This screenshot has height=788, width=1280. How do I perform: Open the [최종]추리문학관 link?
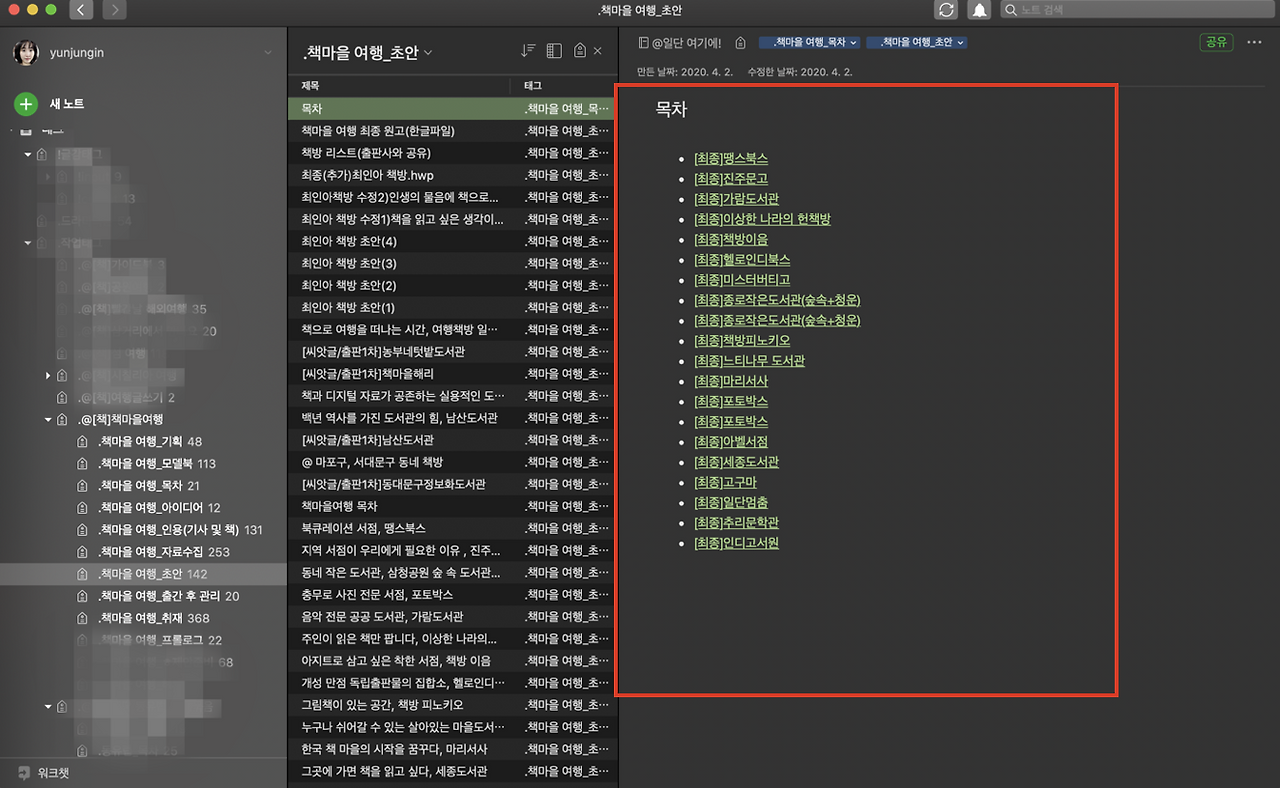(736, 522)
